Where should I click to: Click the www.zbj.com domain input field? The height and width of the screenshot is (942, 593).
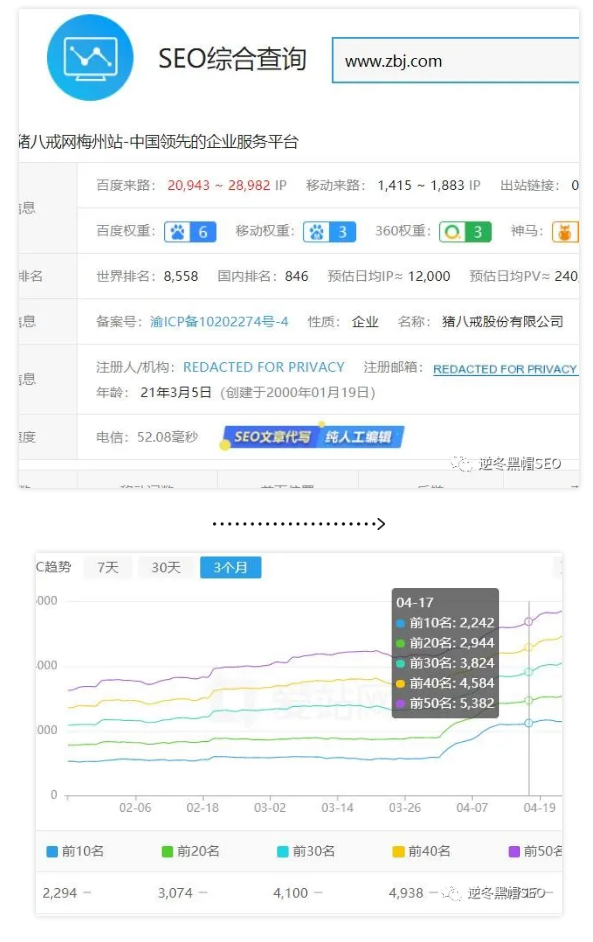[455, 61]
